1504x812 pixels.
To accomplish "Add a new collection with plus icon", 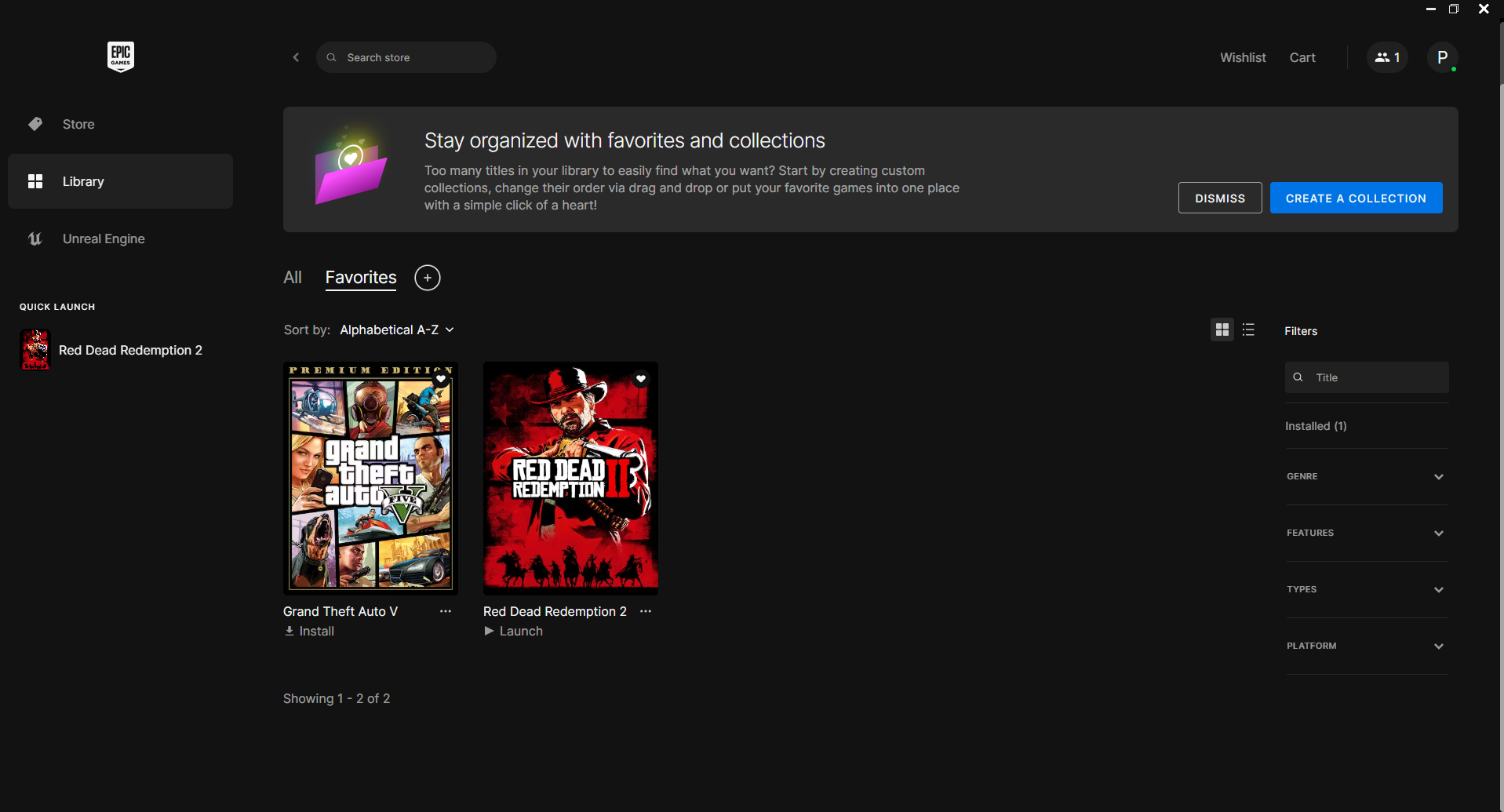I will 428,278.
